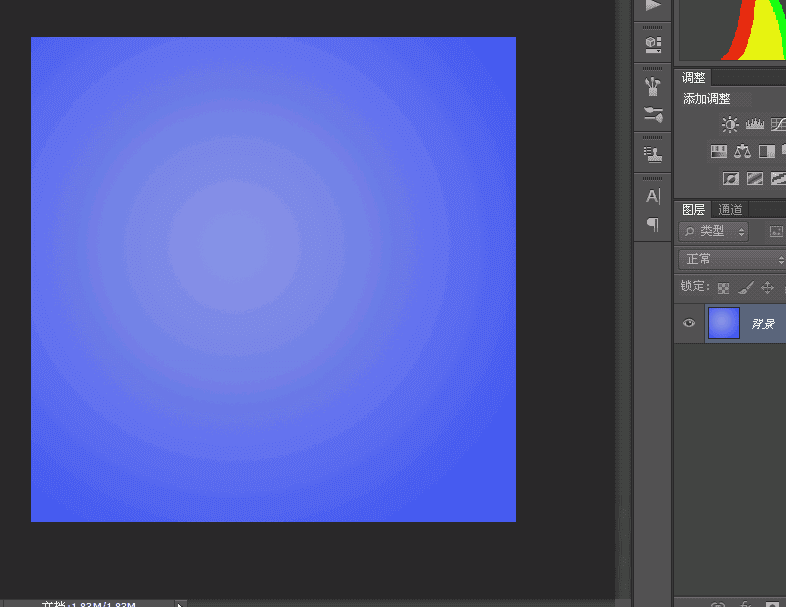Viewport: 786px width, 607px height.
Task: Click the 背景 layer thumbnail
Action: coord(723,323)
